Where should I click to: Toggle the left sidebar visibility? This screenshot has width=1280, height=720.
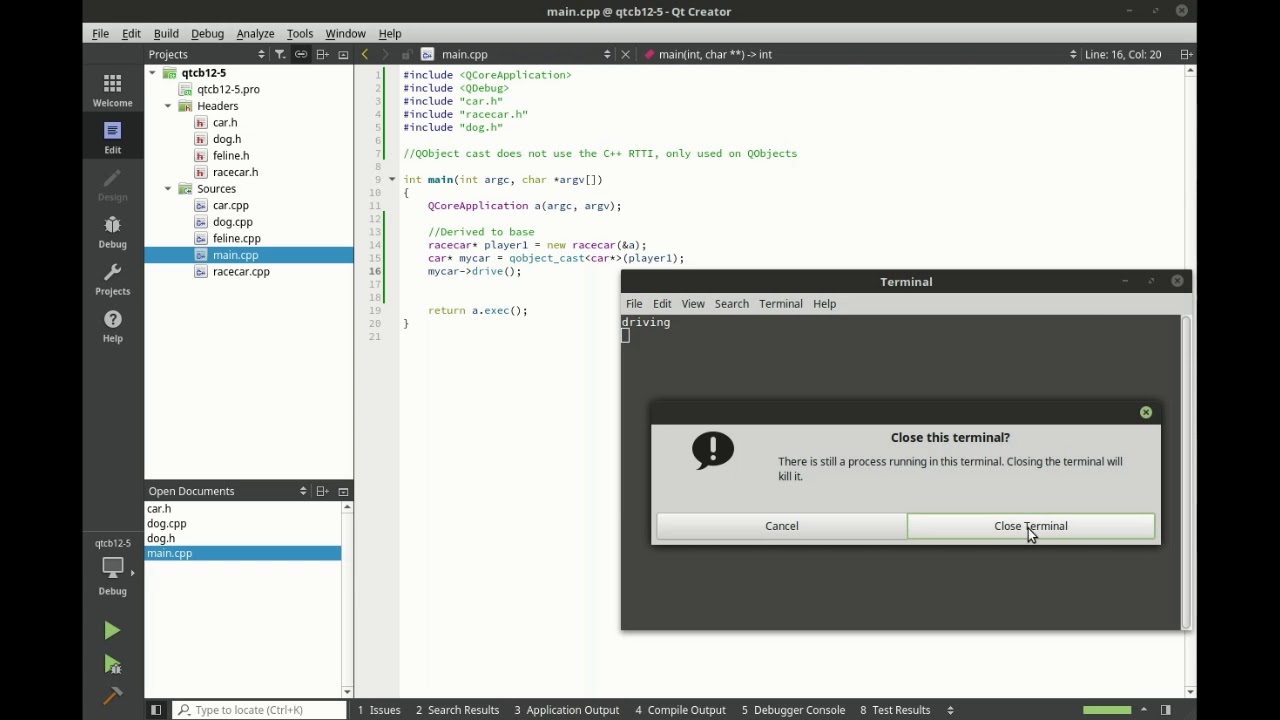pyautogui.click(x=156, y=710)
